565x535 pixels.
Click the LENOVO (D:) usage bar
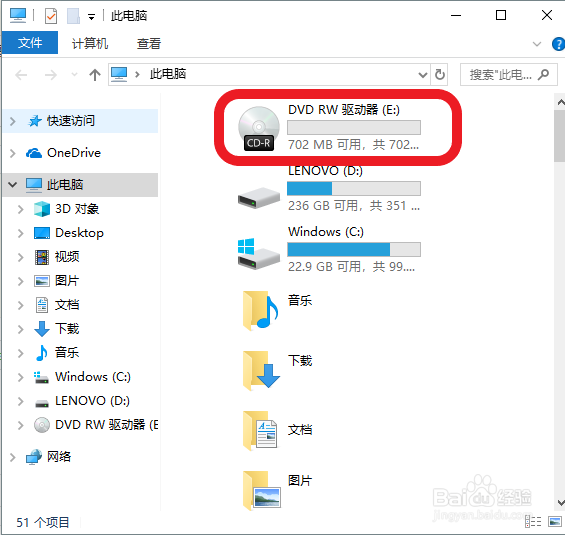click(x=354, y=188)
